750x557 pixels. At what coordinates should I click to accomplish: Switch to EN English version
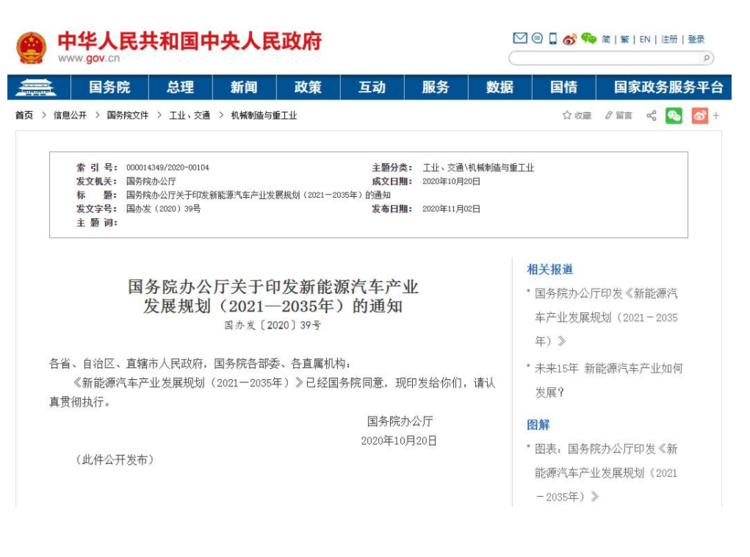(x=645, y=39)
